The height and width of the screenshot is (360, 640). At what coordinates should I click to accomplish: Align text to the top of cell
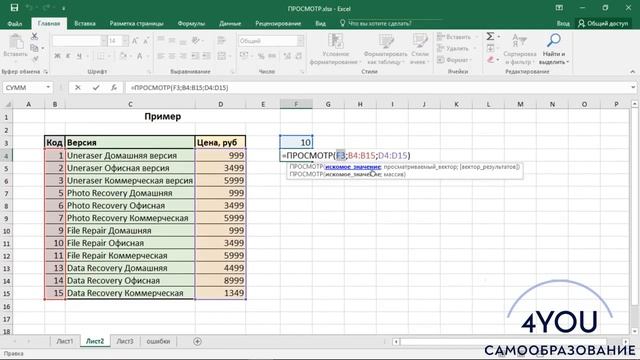161,40
